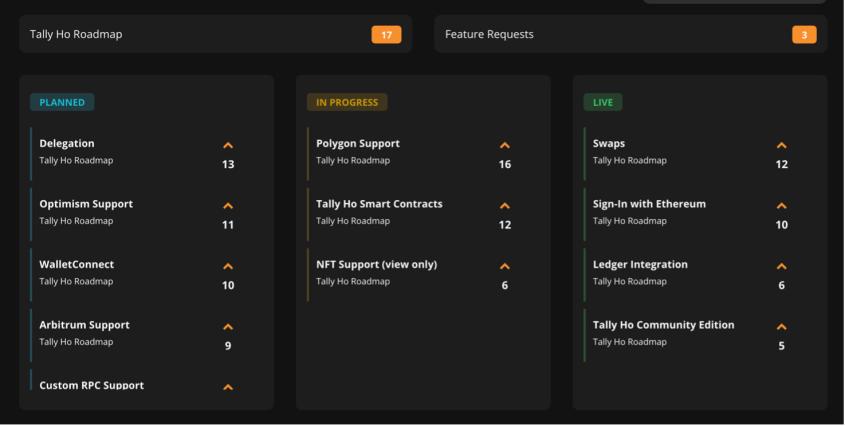Open Sign-In with Ethereum post
Image resolution: width=845 pixels, height=427 pixels.
pyautogui.click(x=649, y=204)
